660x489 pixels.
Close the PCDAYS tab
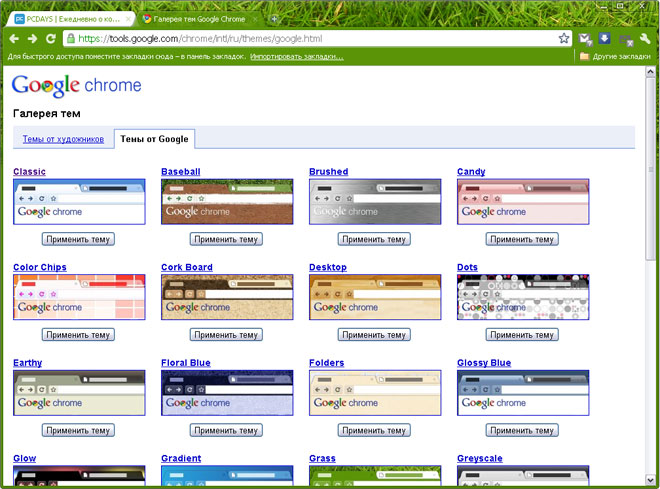click(128, 19)
